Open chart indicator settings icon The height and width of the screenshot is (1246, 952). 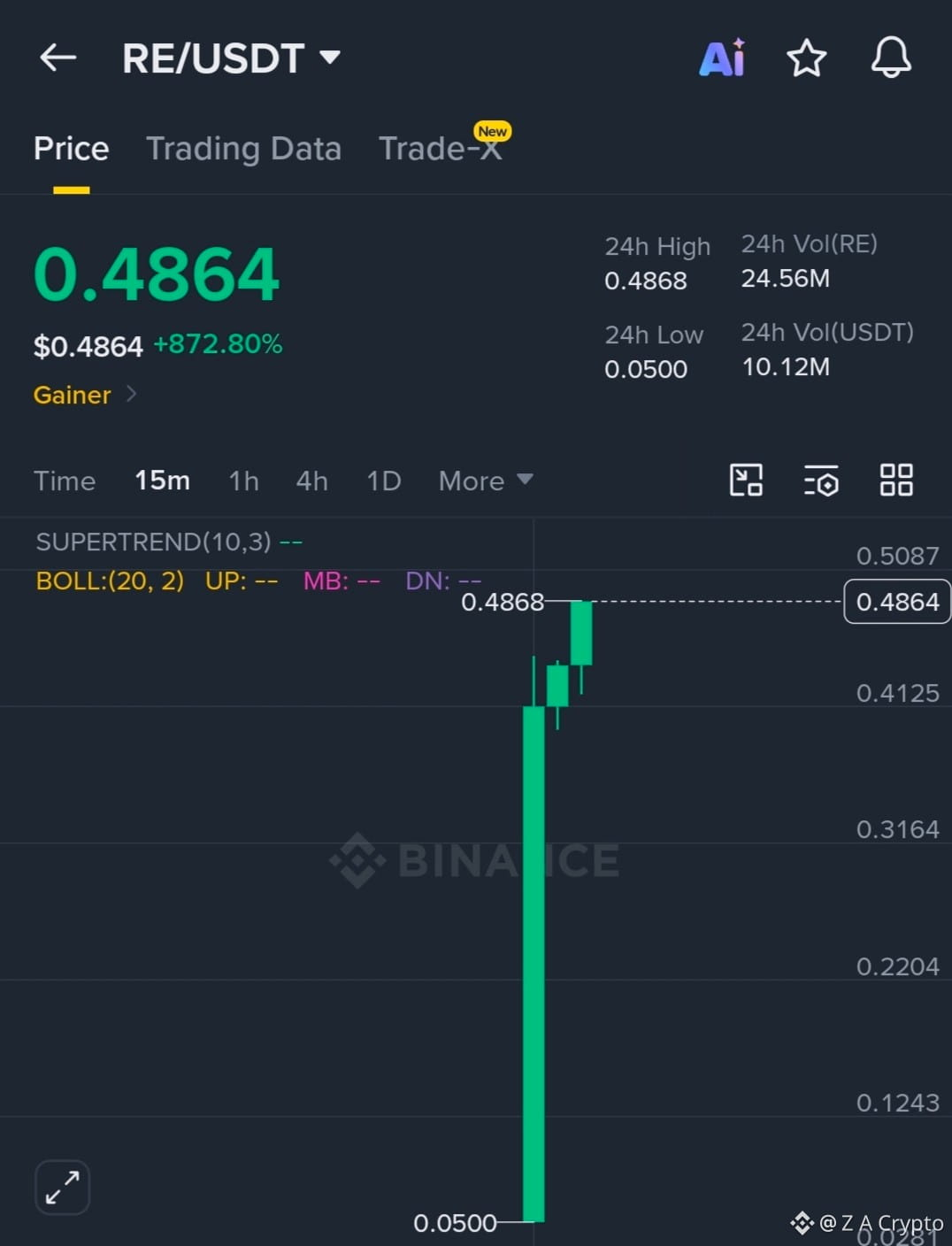pos(821,481)
